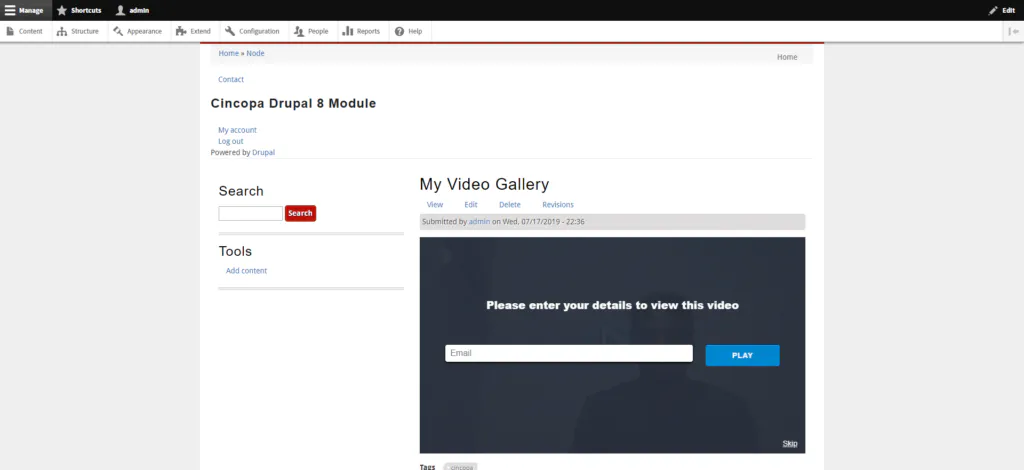Switch to the Revisions tab
Image resolution: width=1024 pixels, height=470 pixels.
pos(558,204)
